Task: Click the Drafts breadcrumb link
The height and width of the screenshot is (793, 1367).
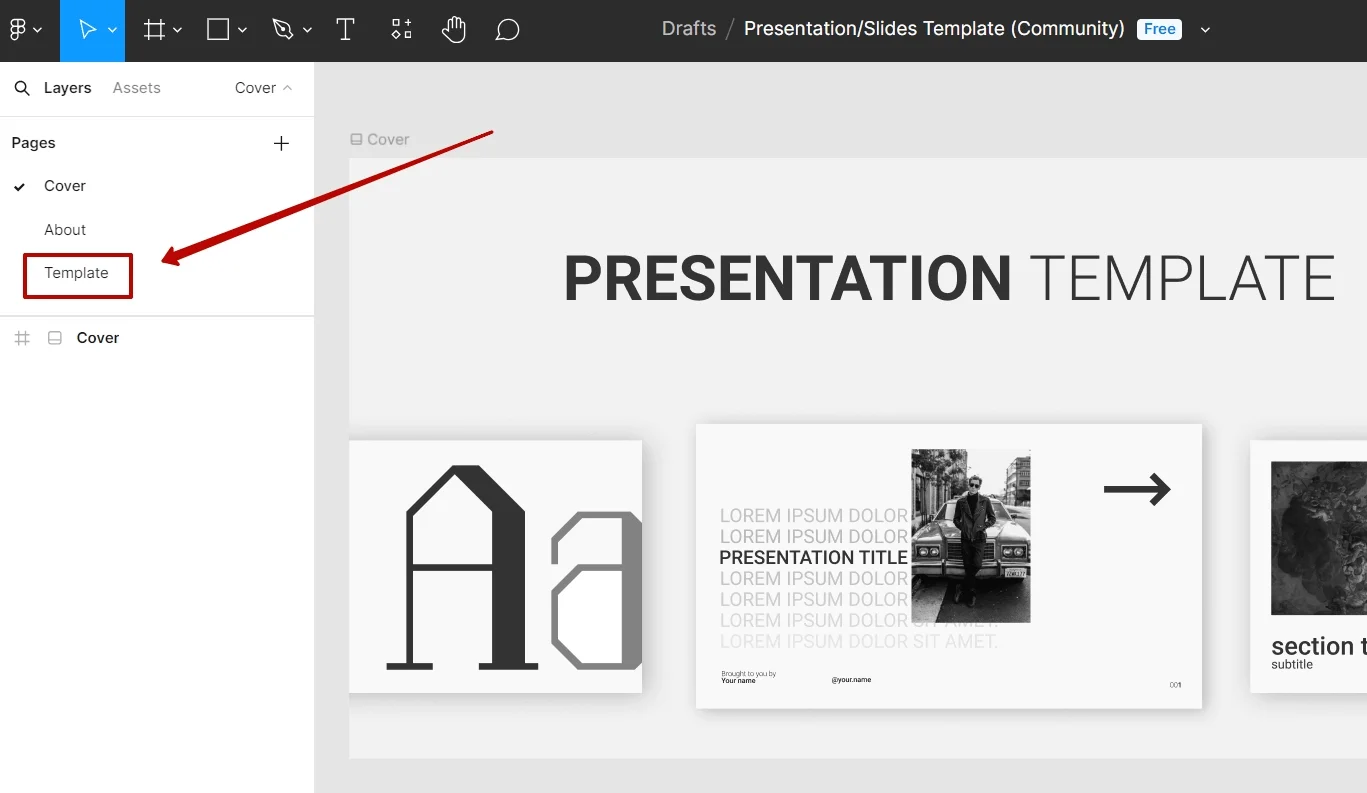Action: [x=689, y=29]
